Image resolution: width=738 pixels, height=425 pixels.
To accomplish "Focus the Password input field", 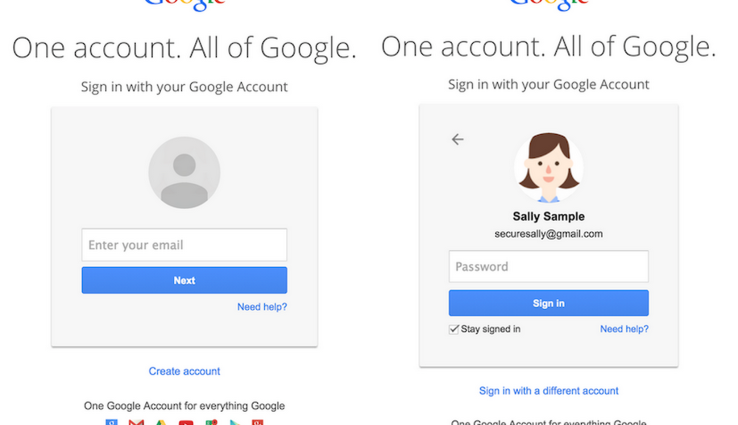I will tap(548, 267).
